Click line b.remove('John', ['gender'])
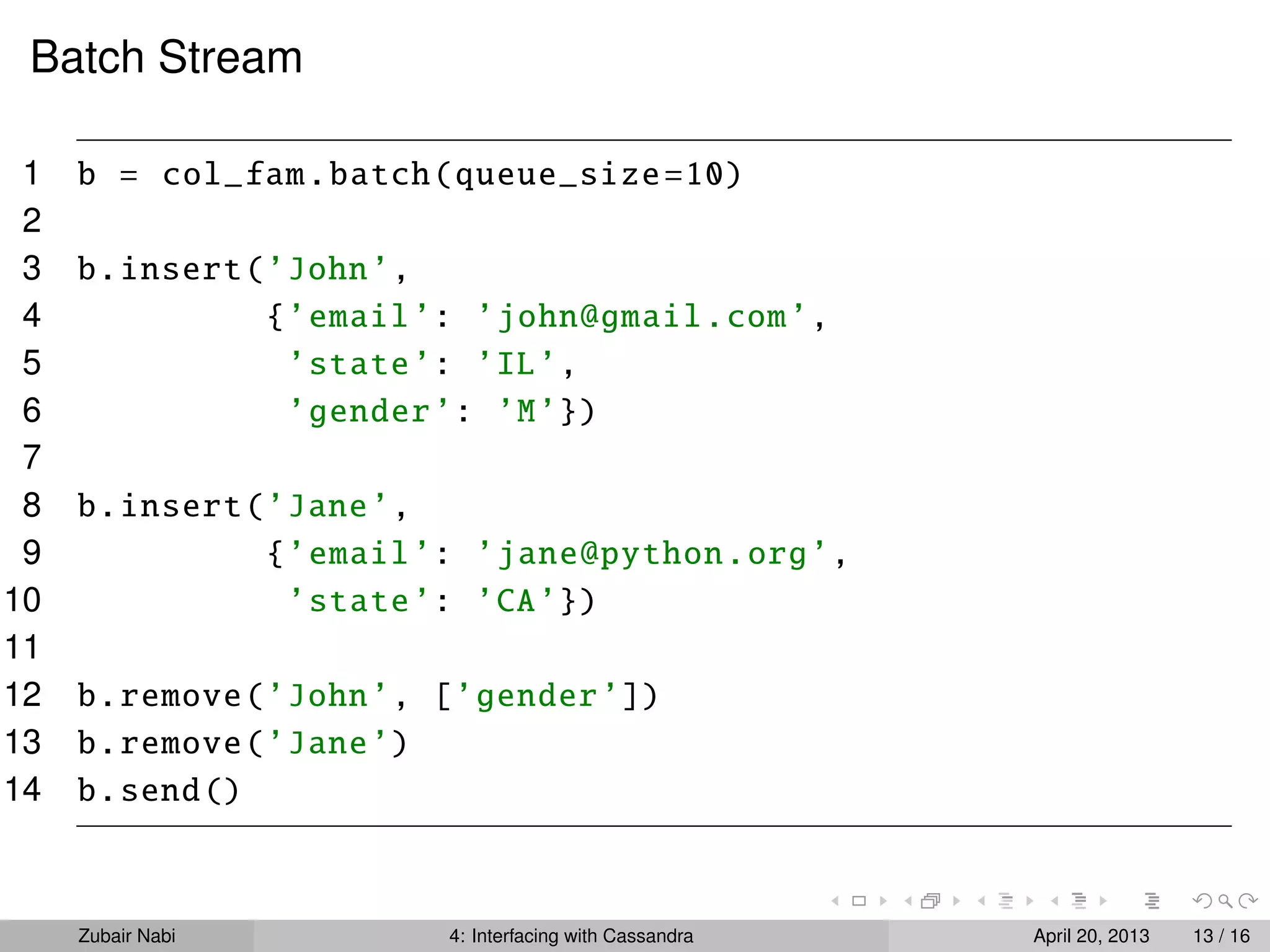The width and height of the screenshot is (1270, 952). 368,697
